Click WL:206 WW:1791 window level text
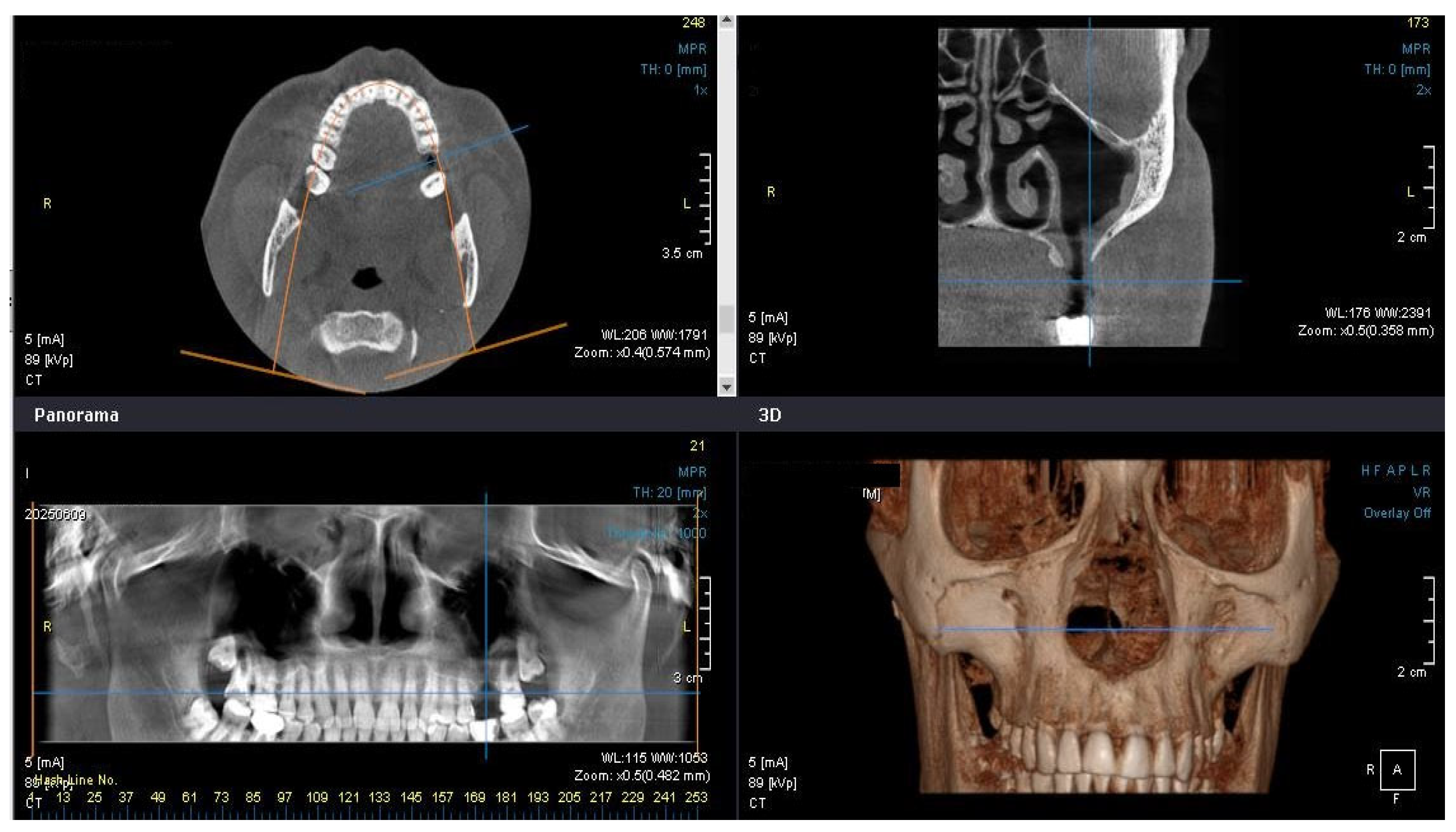1456x832 pixels. click(x=654, y=335)
